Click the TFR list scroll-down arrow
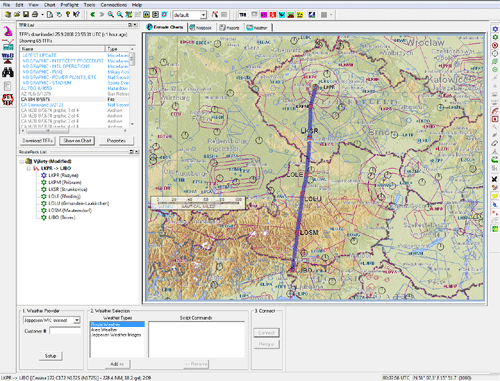The image size is (500, 381). pyautogui.click(x=132, y=124)
